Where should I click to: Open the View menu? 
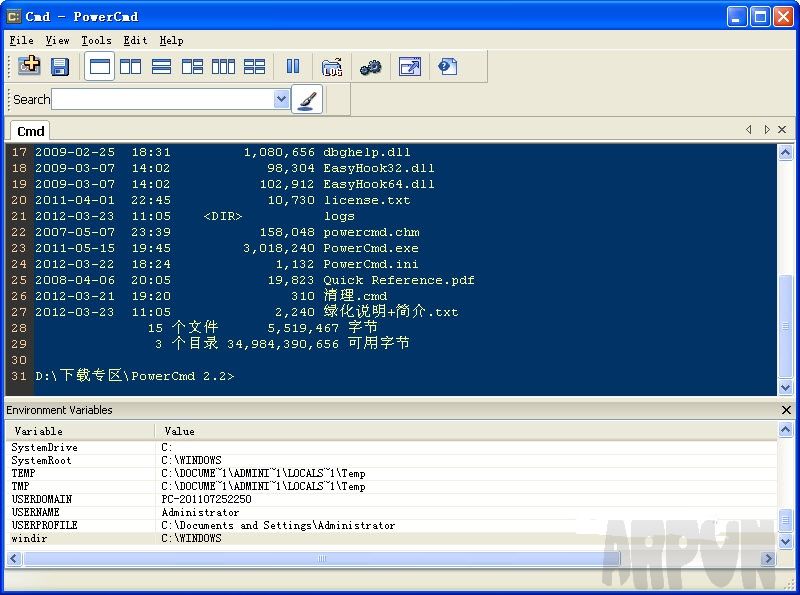point(57,40)
